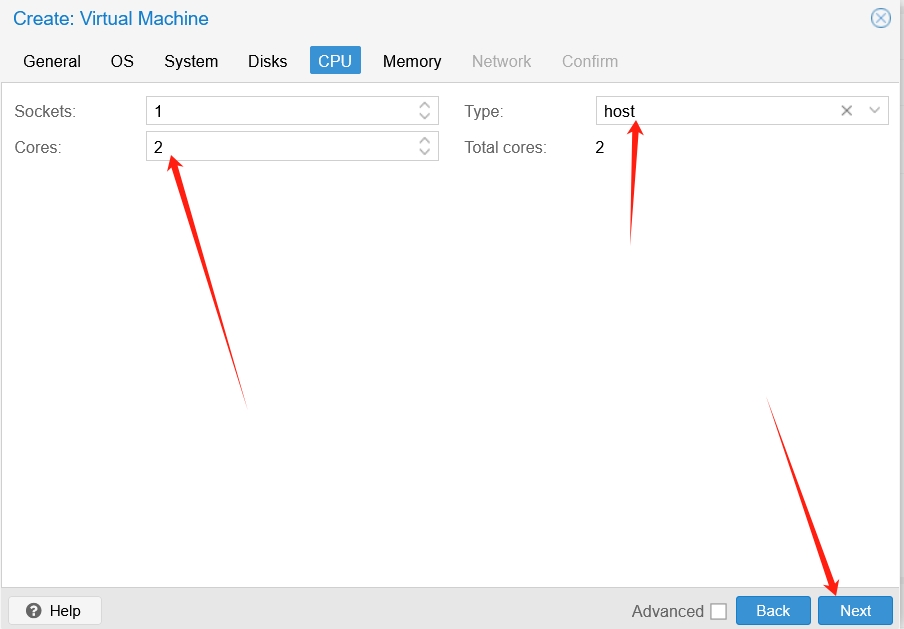Clear the CPU Type value with X

tap(846, 111)
